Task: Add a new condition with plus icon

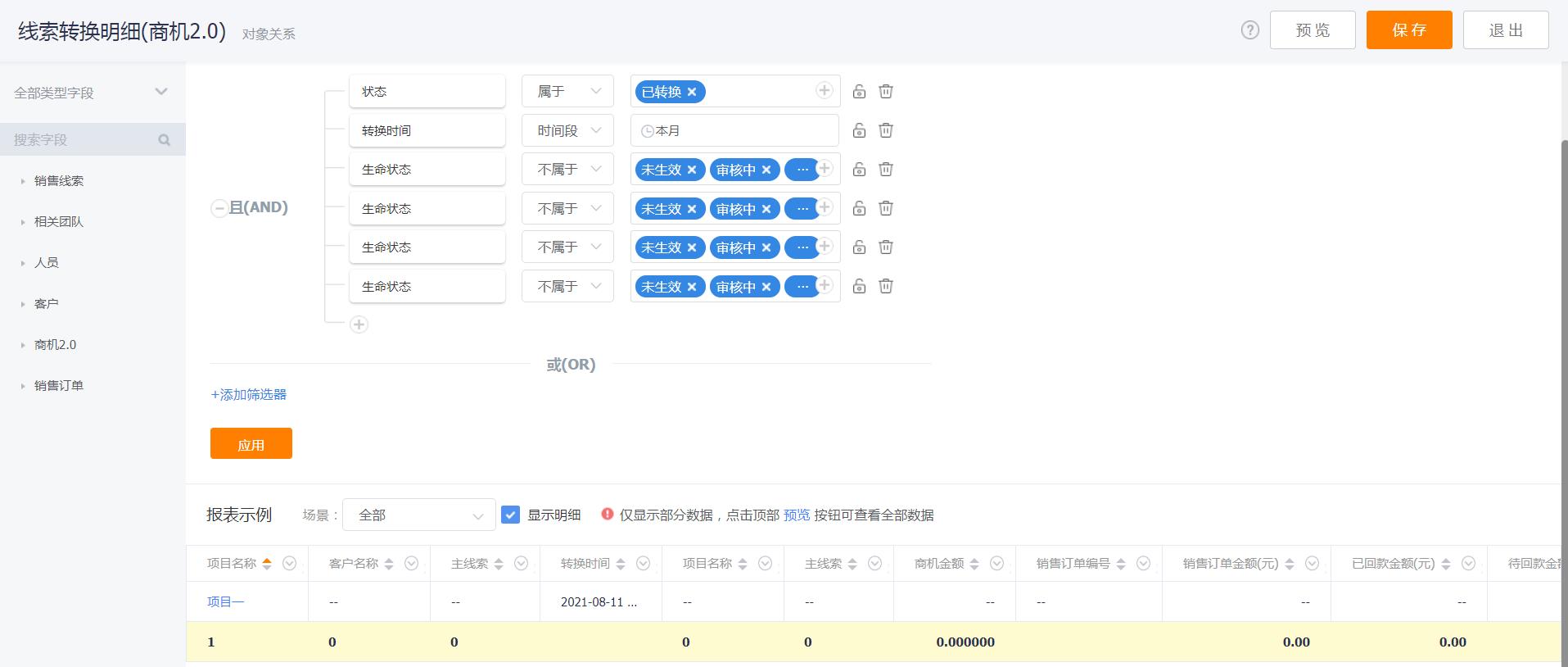Action: click(x=359, y=324)
